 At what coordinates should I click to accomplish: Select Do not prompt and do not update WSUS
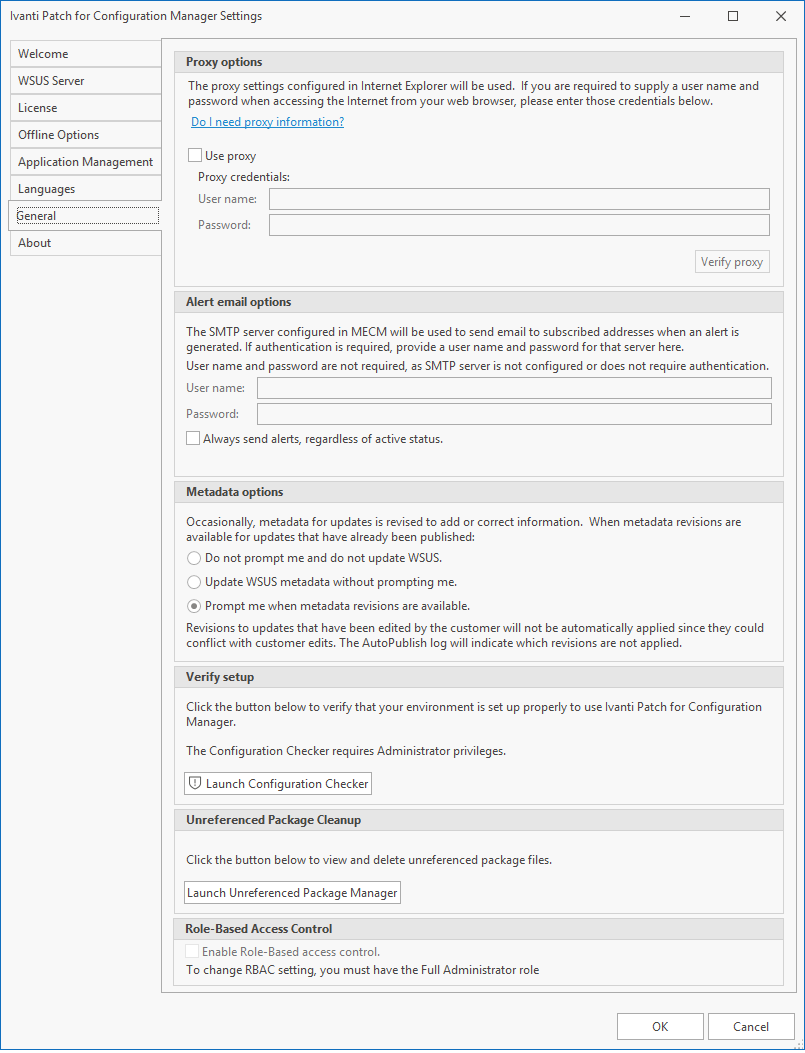click(x=194, y=558)
